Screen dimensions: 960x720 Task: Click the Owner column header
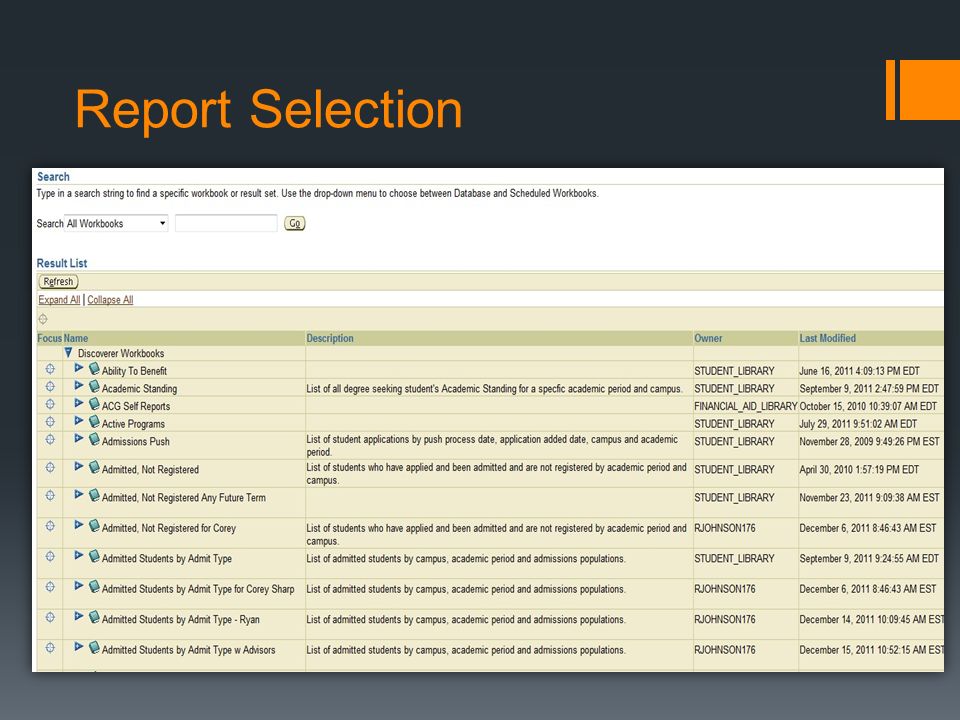click(x=708, y=338)
